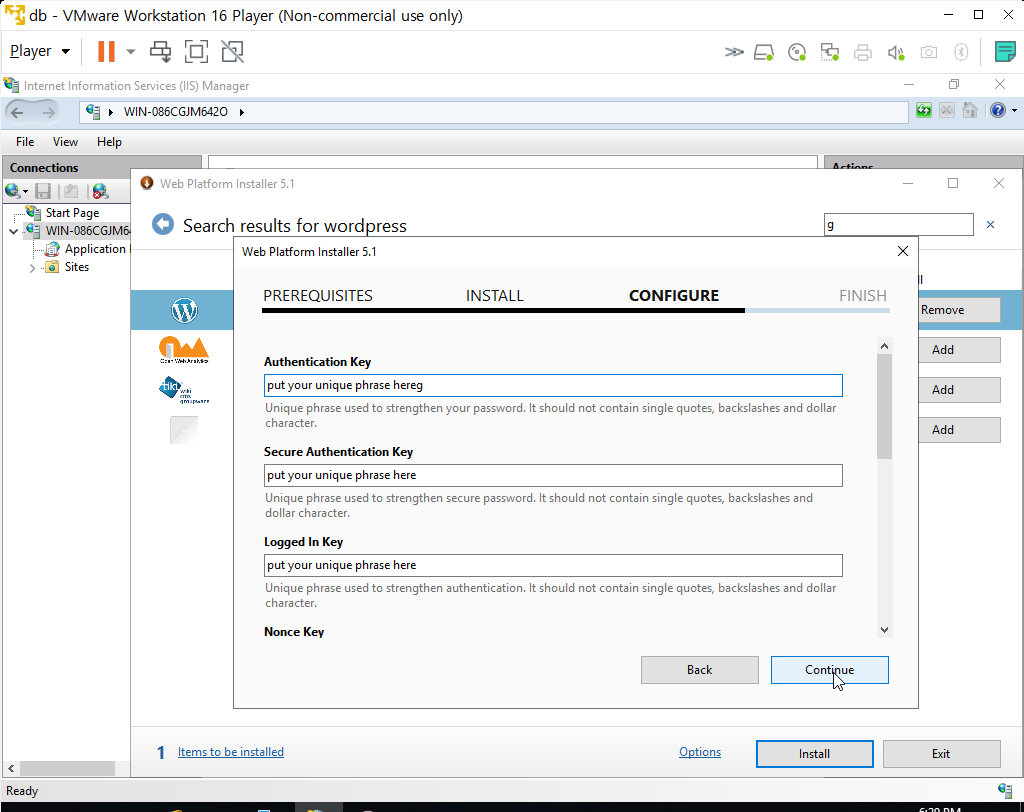Open the Items to be installed link

[x=231, y=752]
